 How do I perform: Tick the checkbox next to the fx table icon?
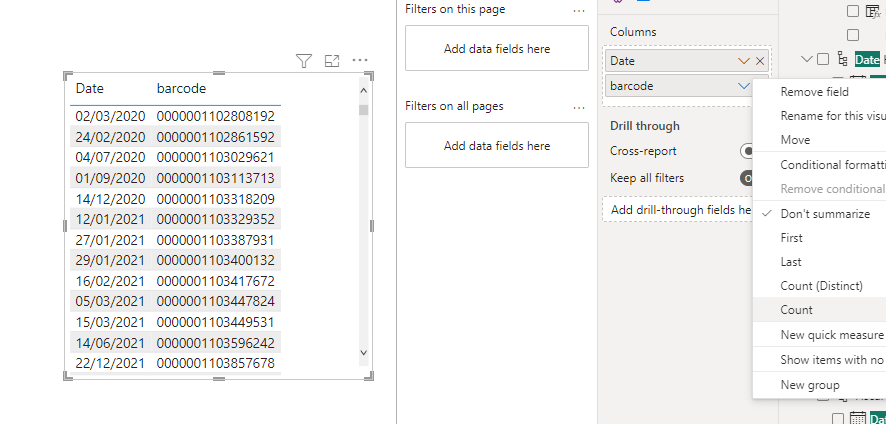point(853,11)
